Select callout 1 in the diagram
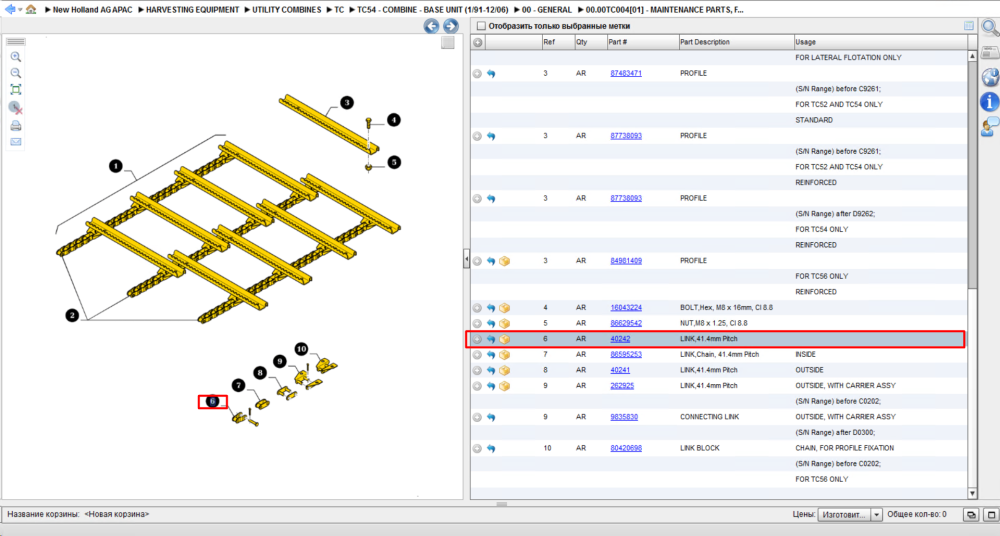 (115, 166)
